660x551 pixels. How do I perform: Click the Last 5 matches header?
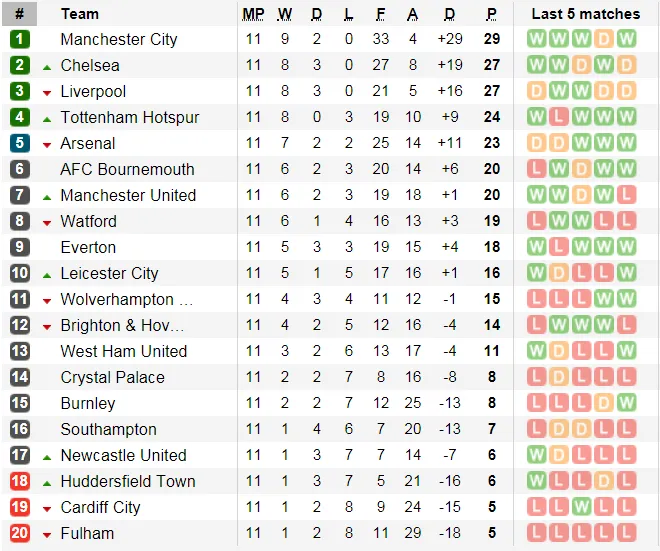(585, 14)
